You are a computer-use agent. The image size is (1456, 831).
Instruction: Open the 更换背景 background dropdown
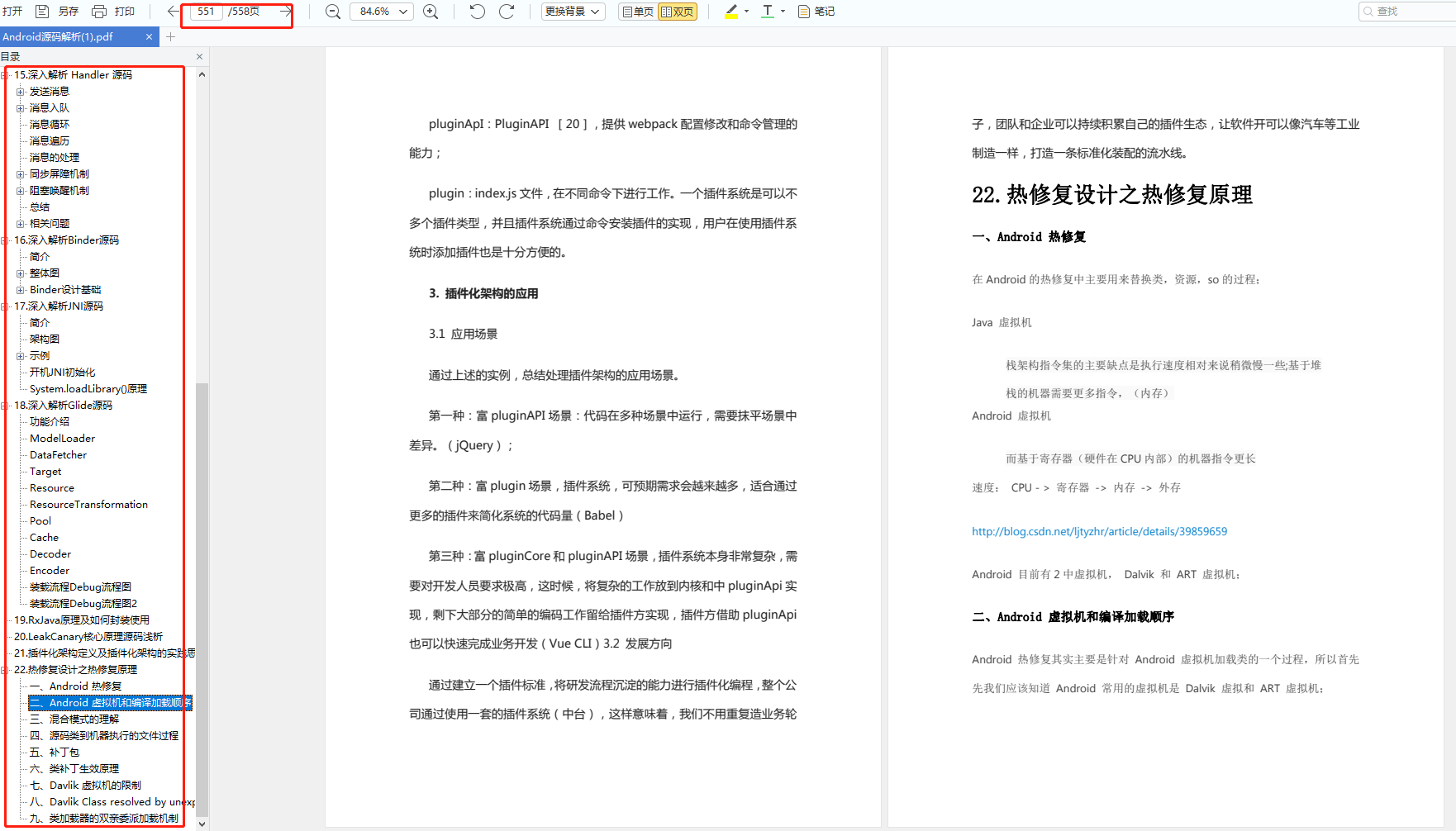point(573,12)
